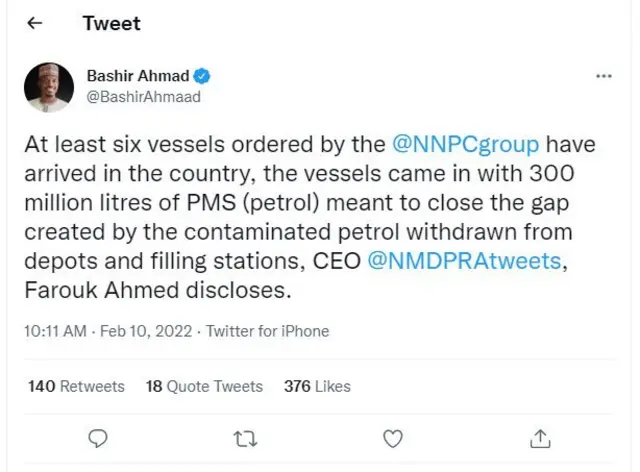This screenshot has height=472, width=640.
Task: View the 140 Retweets list
Action: 76,386
